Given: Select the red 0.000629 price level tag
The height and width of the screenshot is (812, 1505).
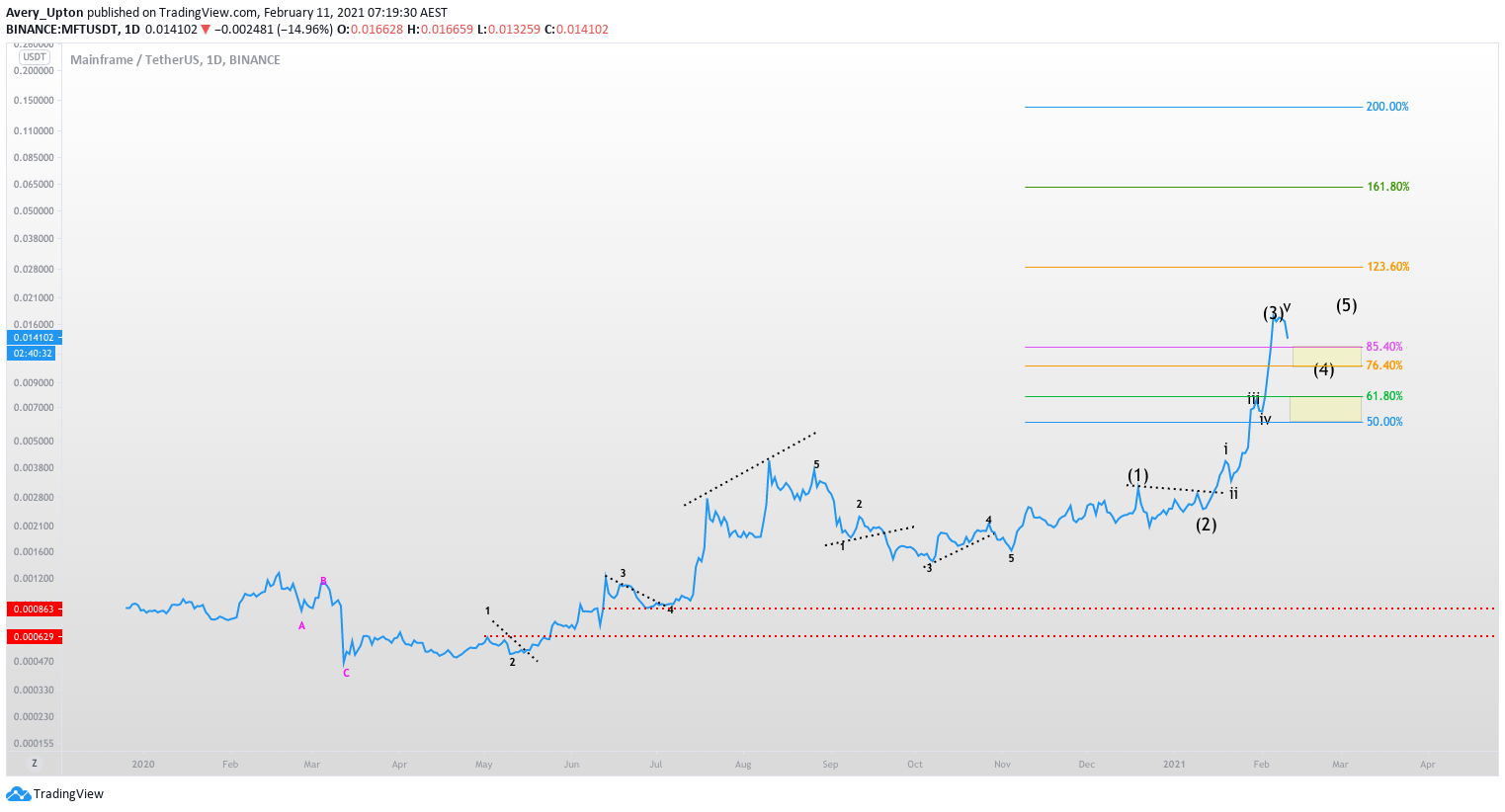Looking at the screenshot, I should click(34, 637).
